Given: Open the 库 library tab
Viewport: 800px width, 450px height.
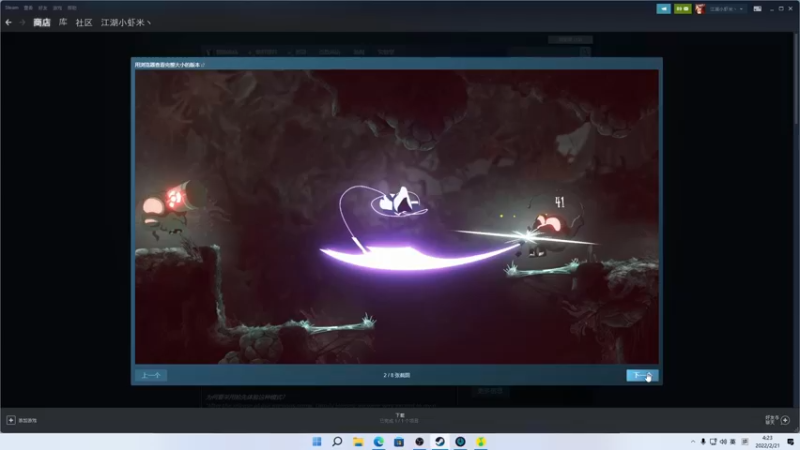Looking at the screenshot, I should click(x=63, y=22).
